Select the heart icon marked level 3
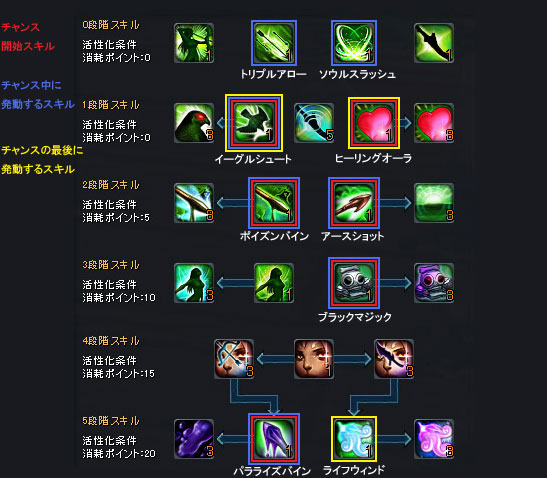This screenshot has height=478, width=547. pyautogui.click(x=434, y=123)
